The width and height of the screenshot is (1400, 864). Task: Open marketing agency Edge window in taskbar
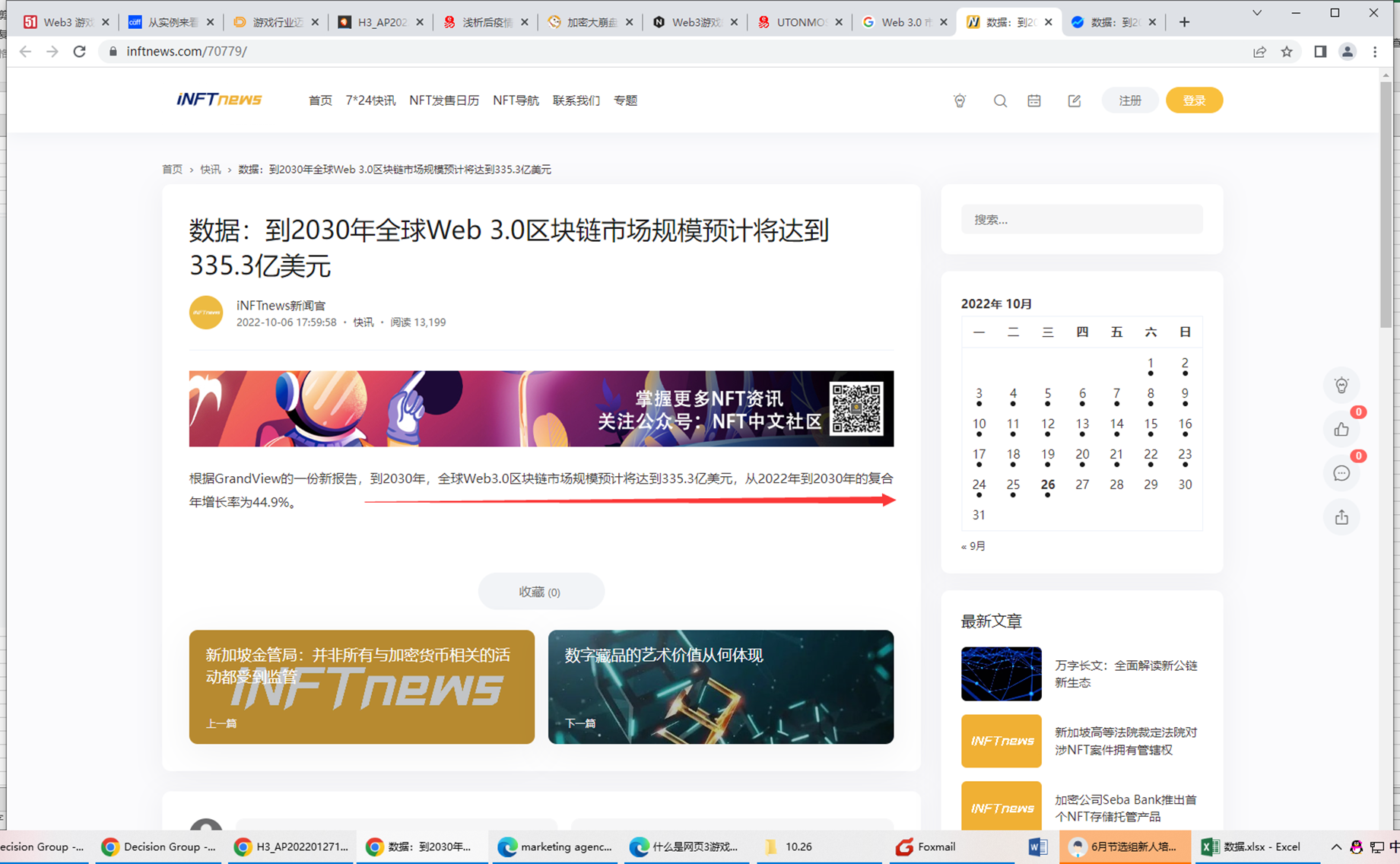(555, 847)
